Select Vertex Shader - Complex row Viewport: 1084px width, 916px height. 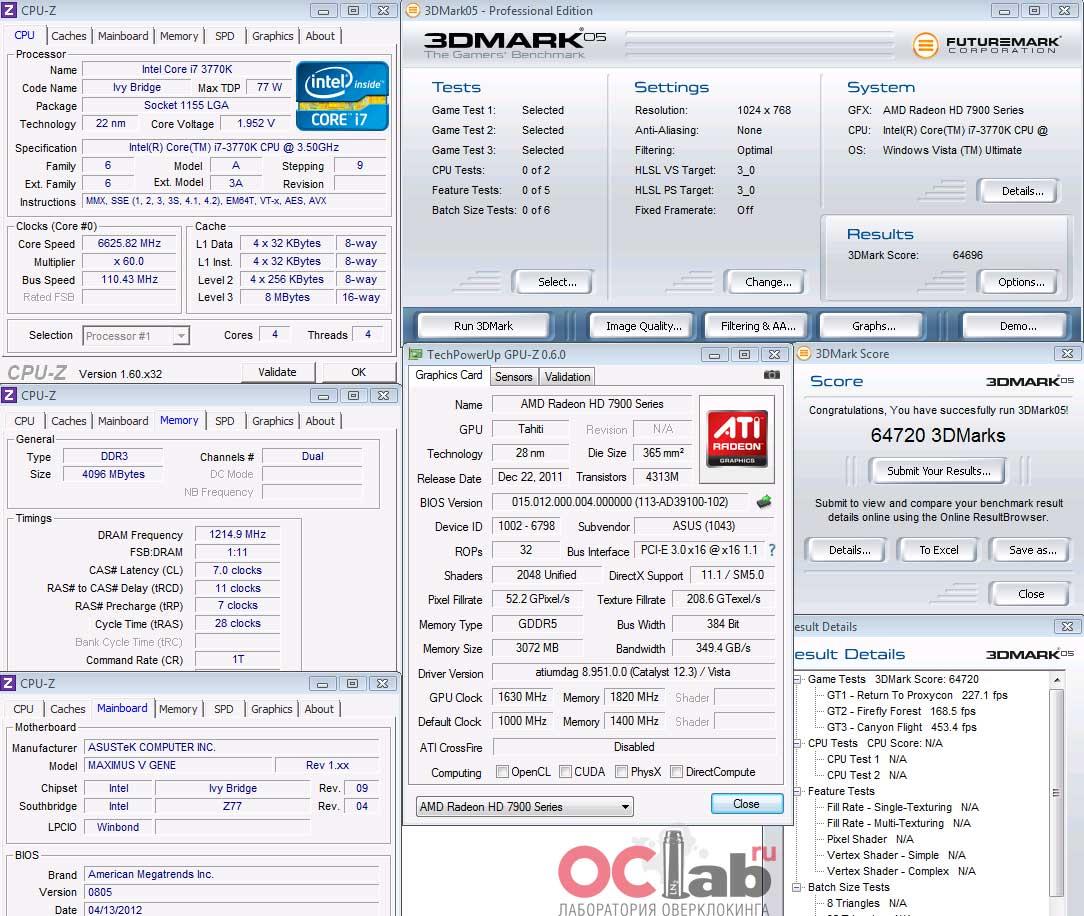(x=901, y=871)
